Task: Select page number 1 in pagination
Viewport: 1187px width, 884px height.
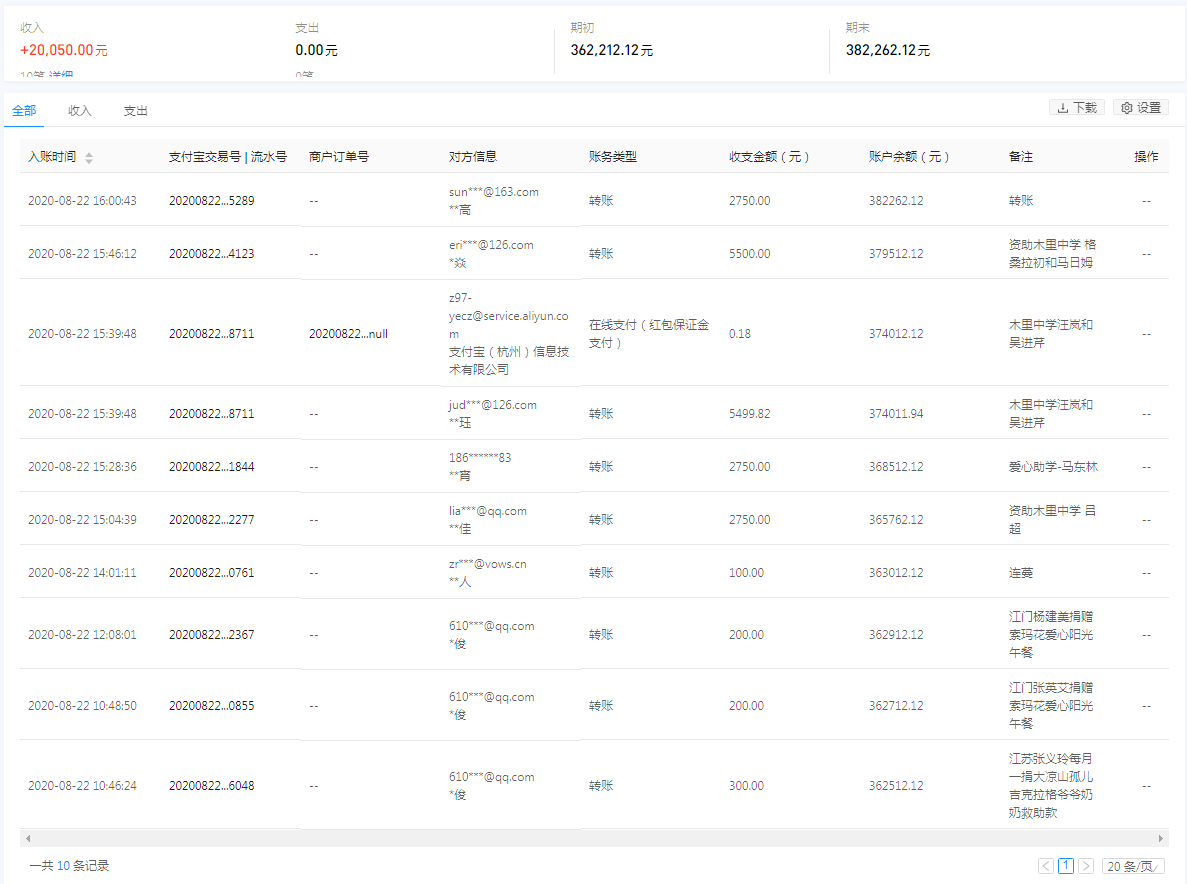Action: (1066, 866)
